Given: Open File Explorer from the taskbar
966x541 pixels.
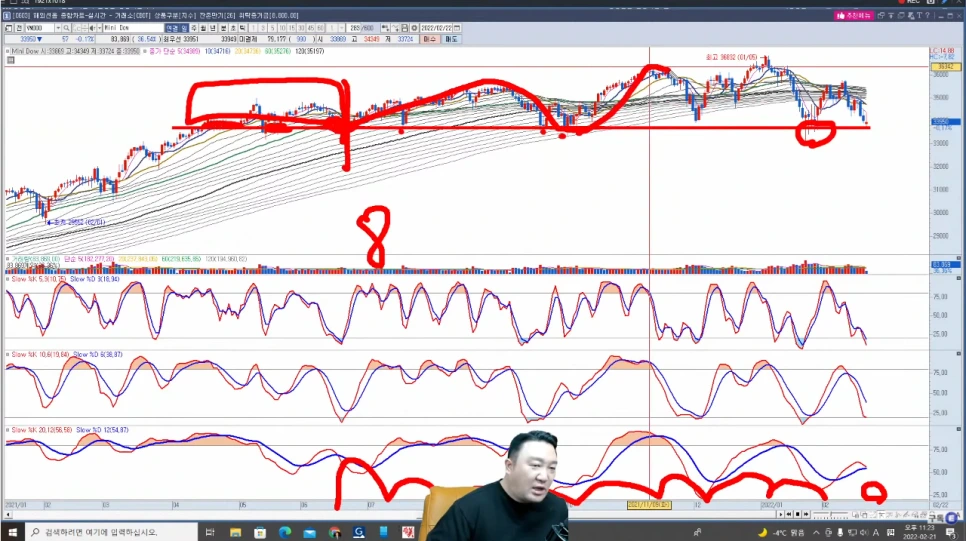Looking at the screenshot, I should click(235, 532).
